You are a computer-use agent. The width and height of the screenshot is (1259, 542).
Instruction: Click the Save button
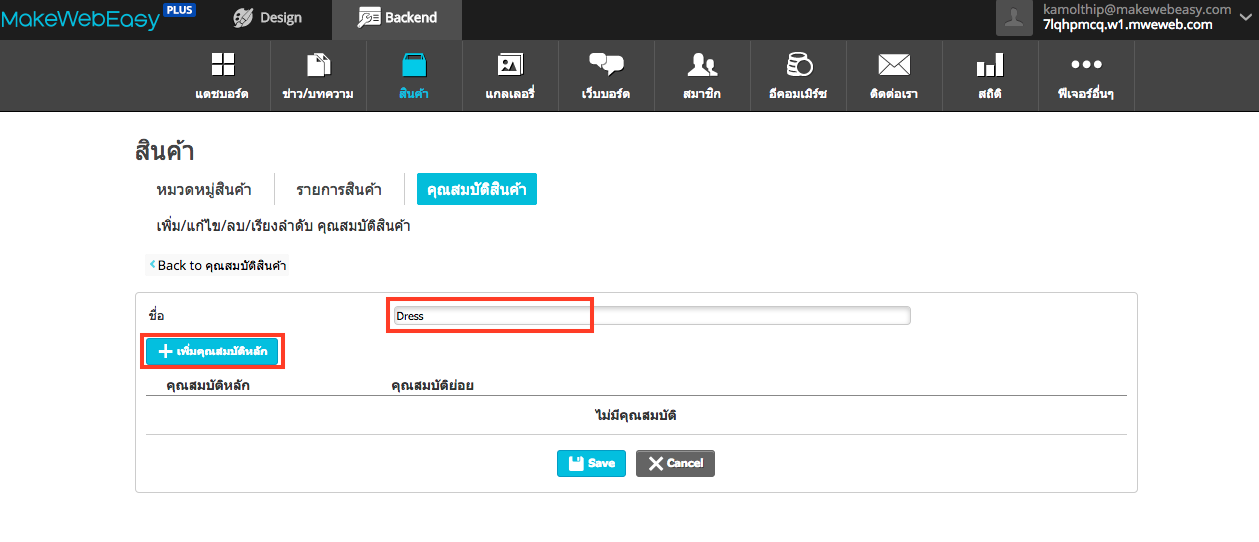point(591,463)
